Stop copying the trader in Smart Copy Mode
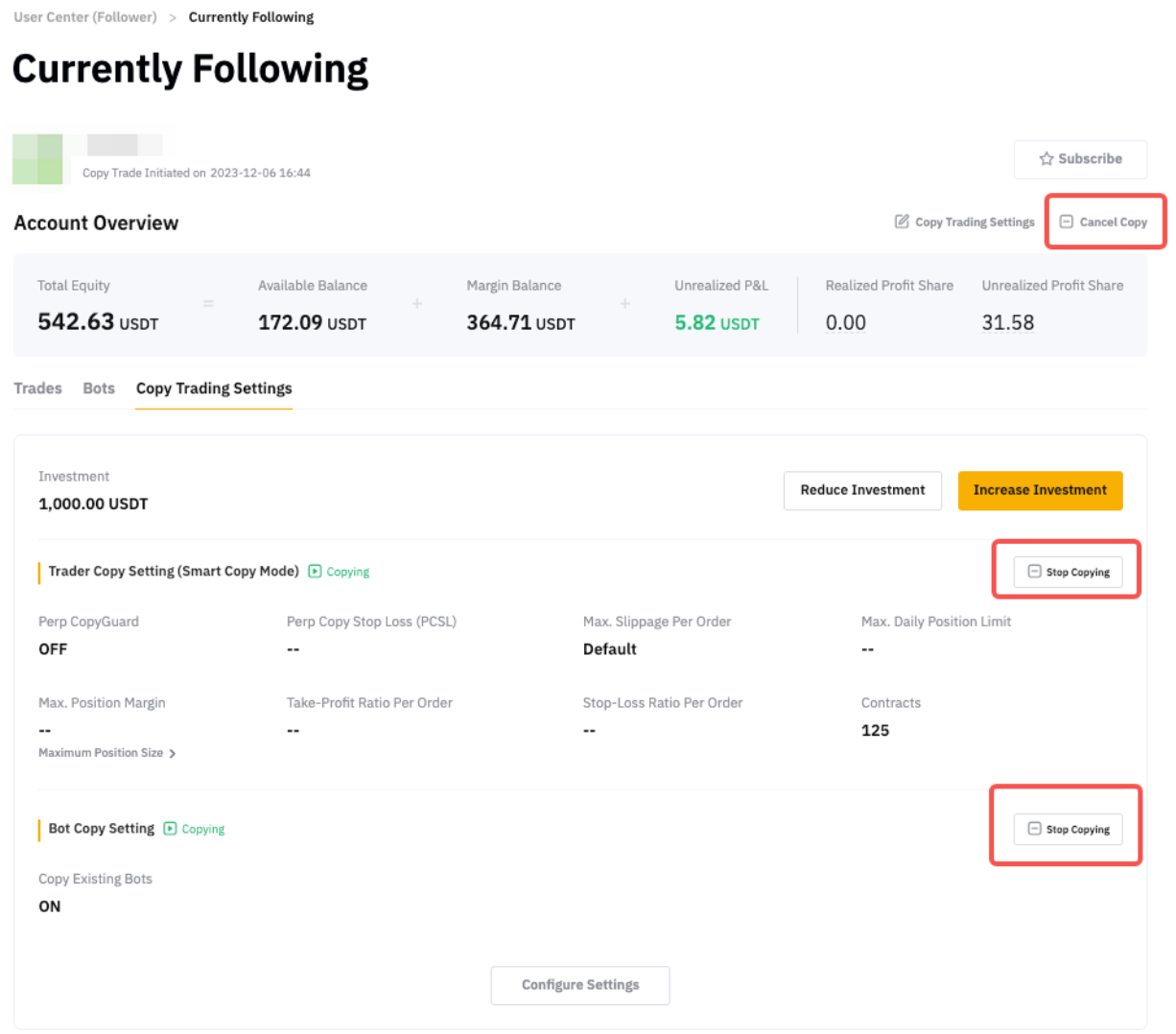 pyautogui.click(x=1068, y=572)
